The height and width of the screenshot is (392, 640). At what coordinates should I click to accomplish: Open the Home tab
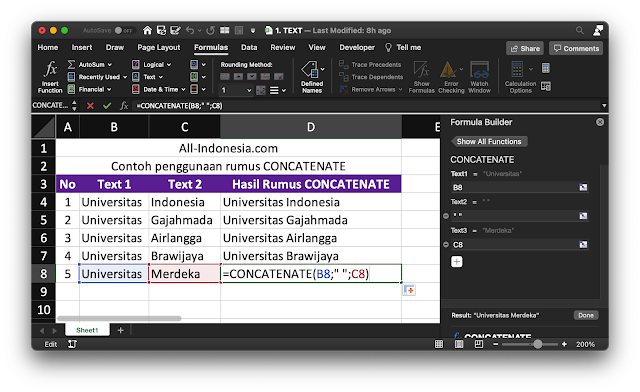[48, 47]
